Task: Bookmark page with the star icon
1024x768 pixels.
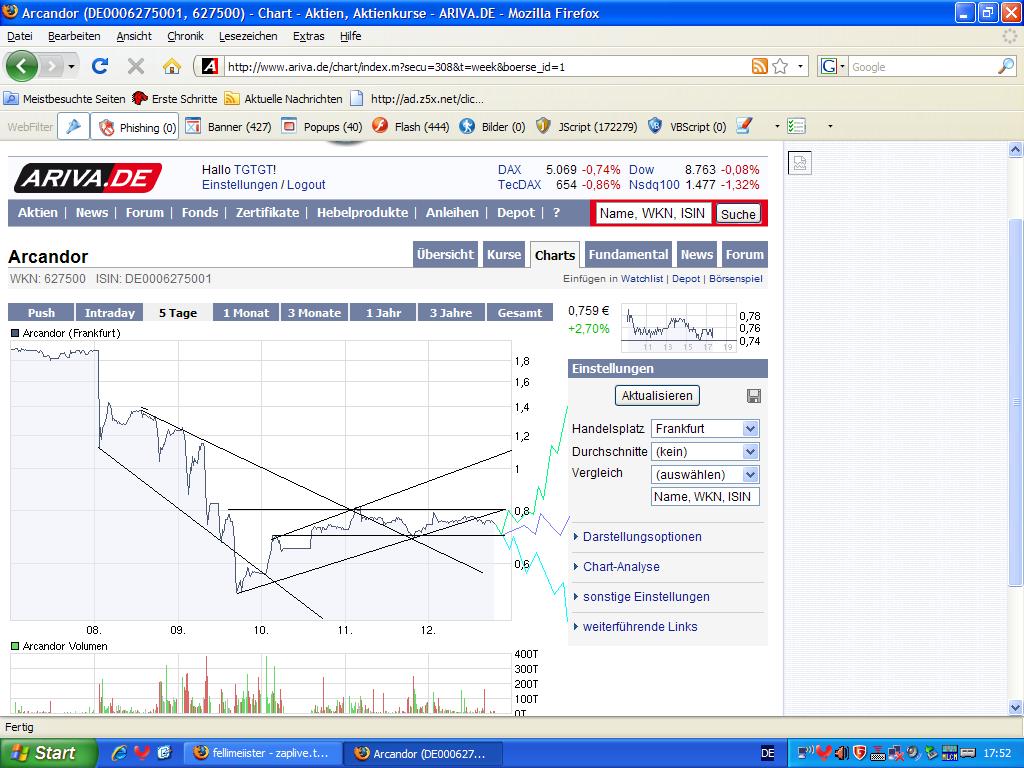Action: [x=780, y=66]
